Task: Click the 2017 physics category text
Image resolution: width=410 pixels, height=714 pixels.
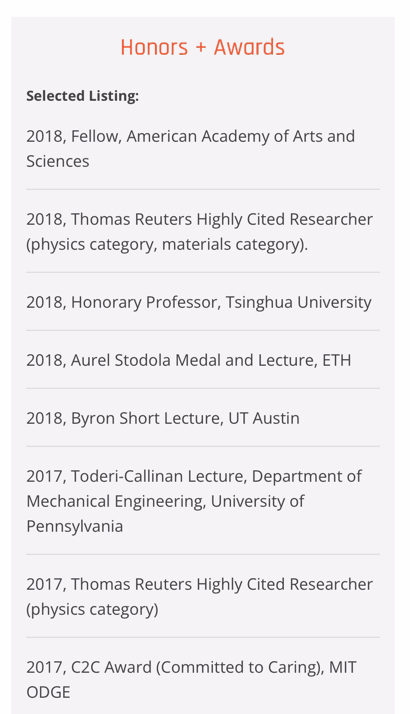Action: [92, 609]
